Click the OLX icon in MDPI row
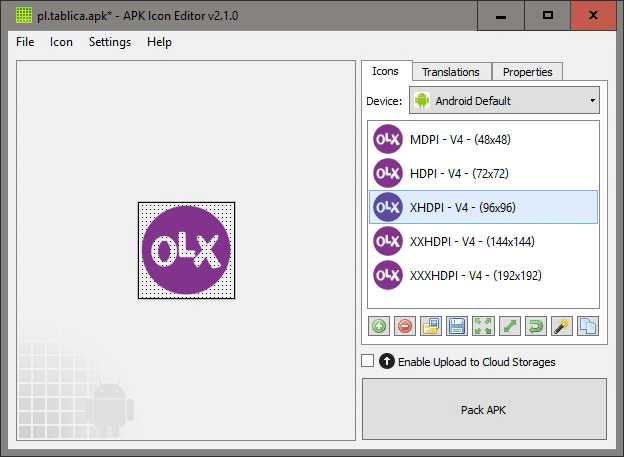Screen dimensions: 624x457 click(x=388, y=139)
